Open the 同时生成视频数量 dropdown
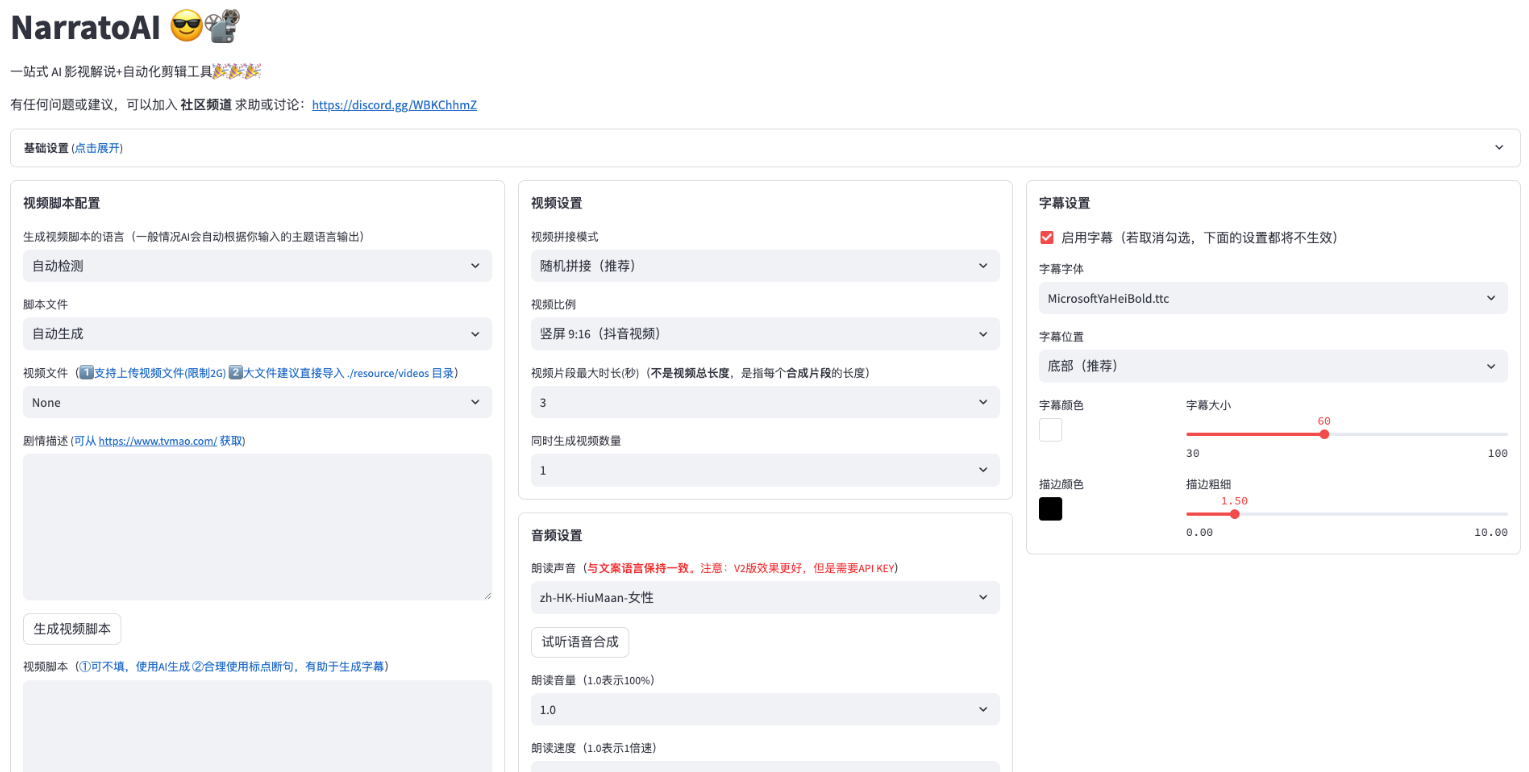The image size is (1529, 772). coord(765,470)
